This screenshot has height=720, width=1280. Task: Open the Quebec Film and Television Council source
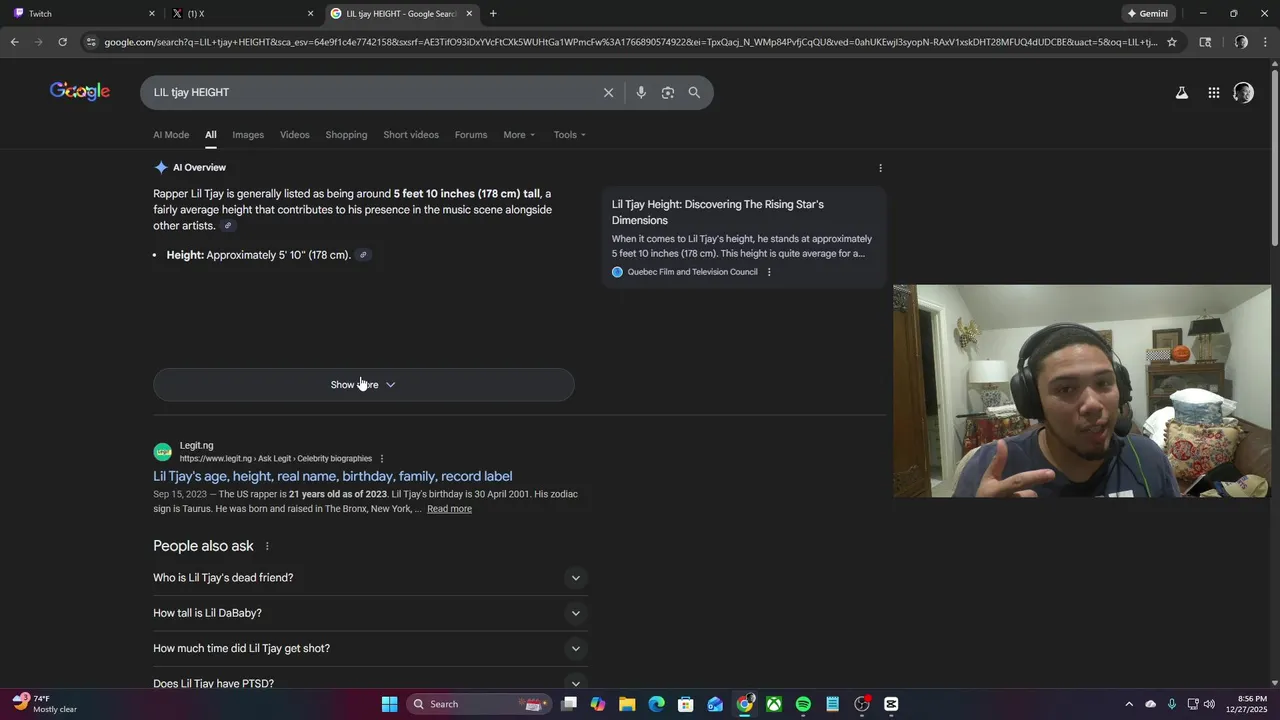(x=692, y=272)
